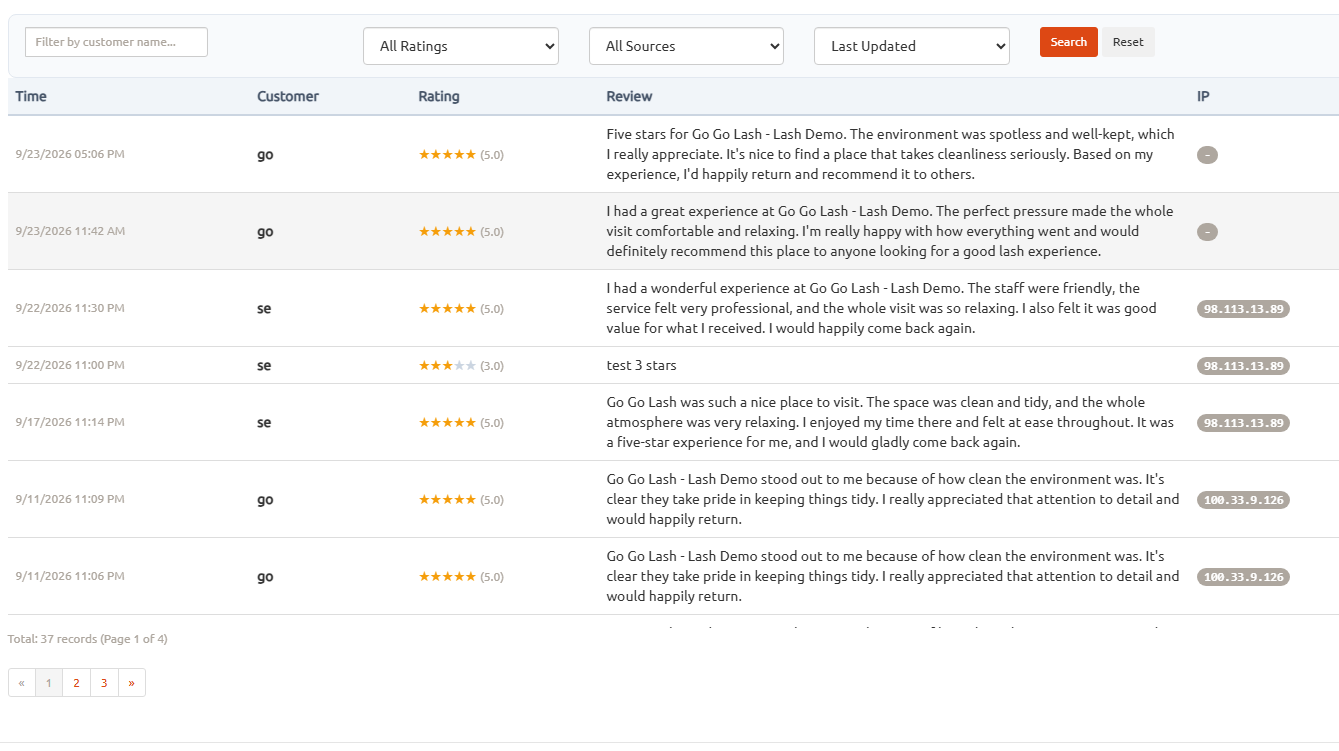The height and width of the screenshot is (751, 1339).
Task: Click the IP badge on the 9/22 11:30 PM row
Action: (1243, 309)
